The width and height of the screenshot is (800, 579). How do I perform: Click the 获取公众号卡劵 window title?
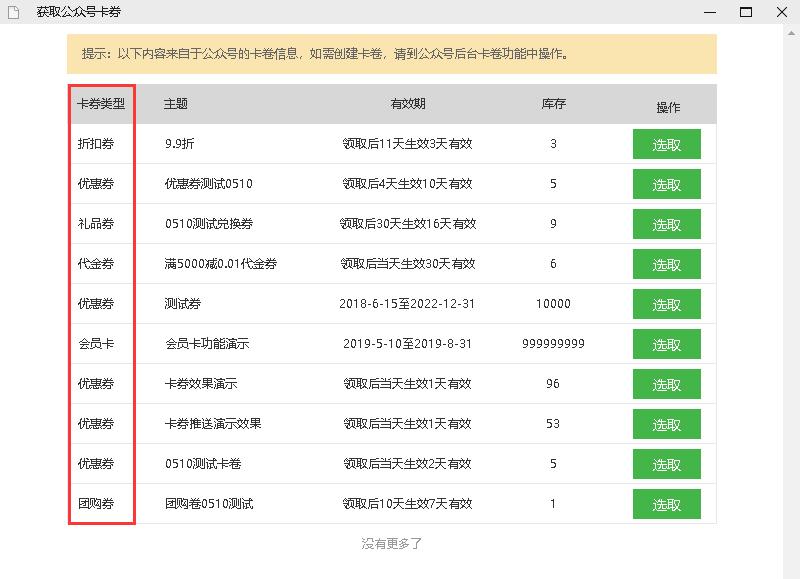[x=79, y=12]
